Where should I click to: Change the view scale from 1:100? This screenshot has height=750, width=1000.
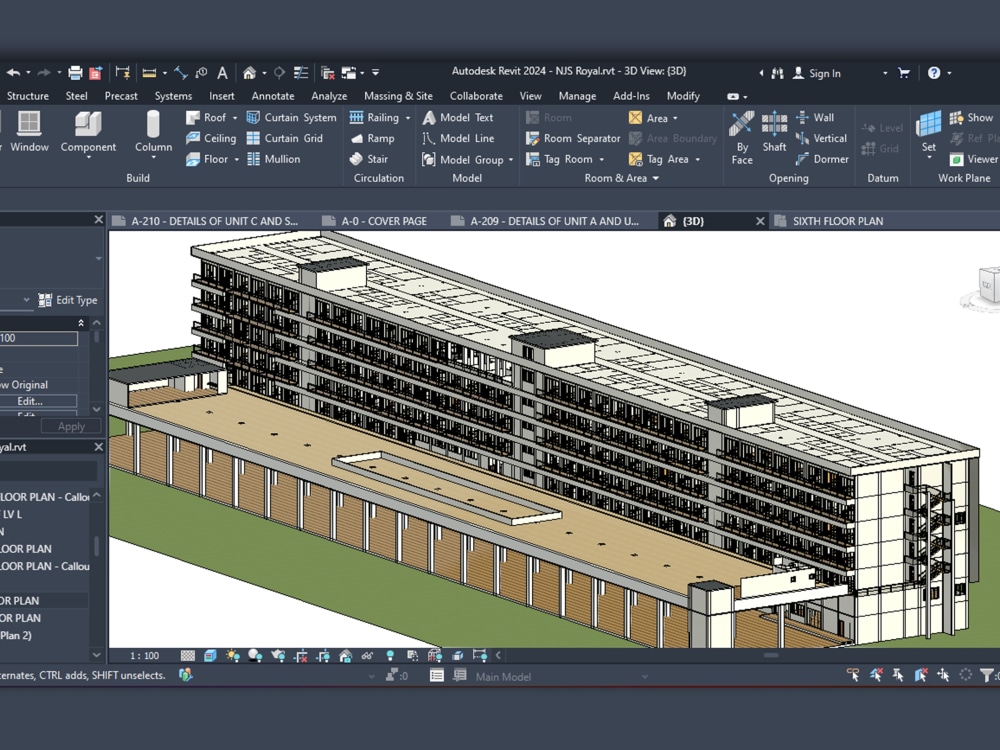(x=144, y=655)
